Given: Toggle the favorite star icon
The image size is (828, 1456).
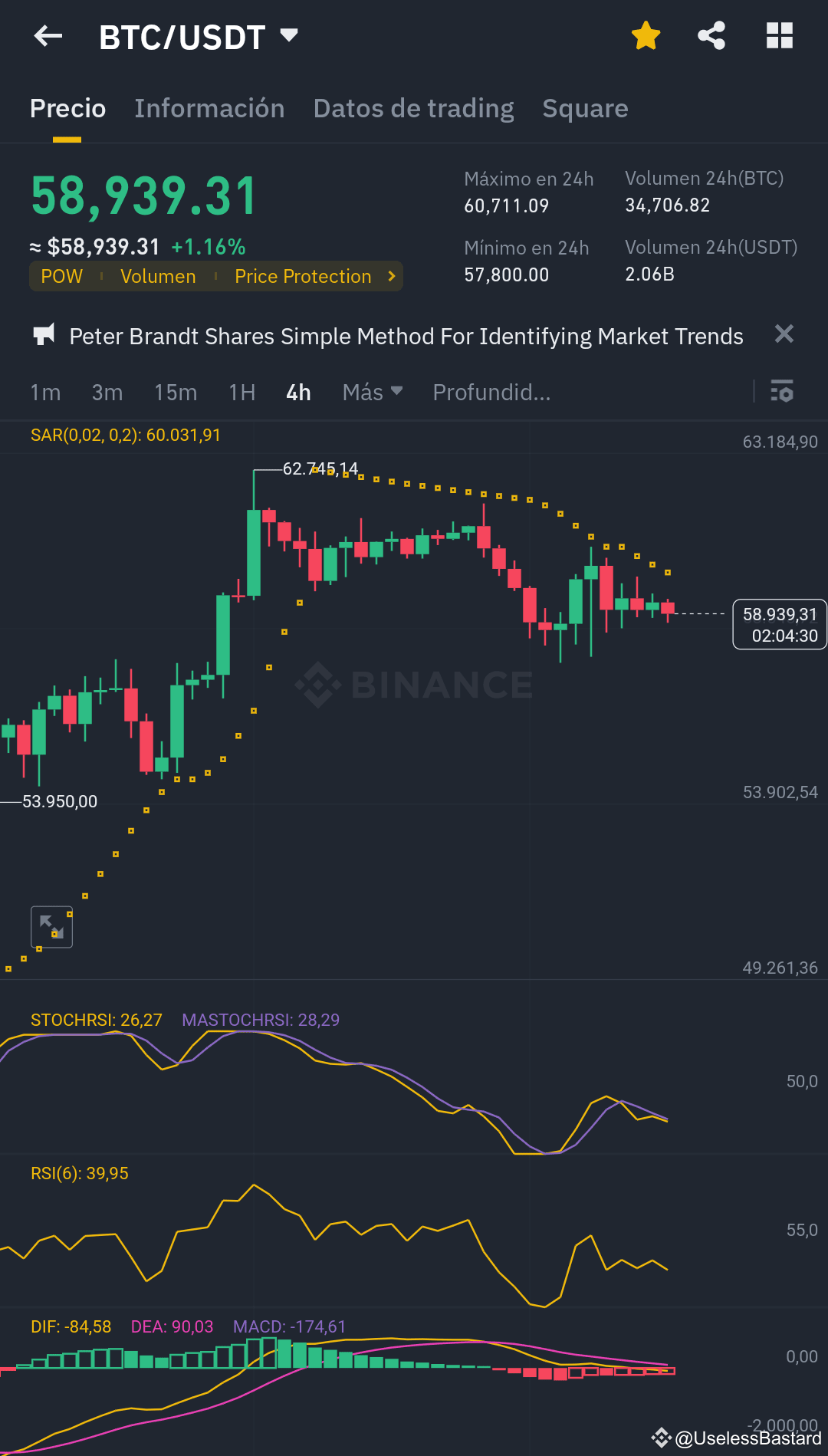Looking at the screenshot, I should tap(646, 35).
